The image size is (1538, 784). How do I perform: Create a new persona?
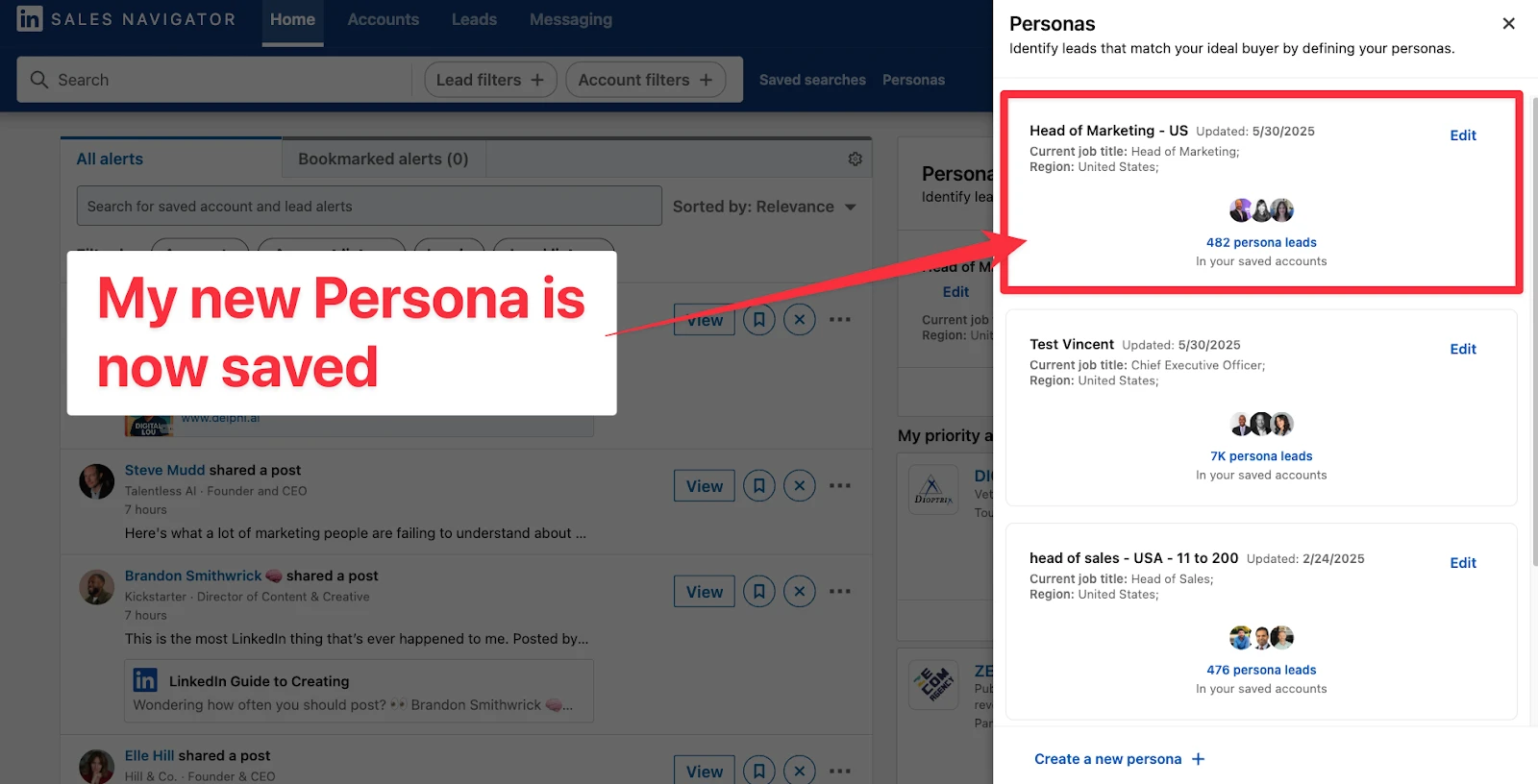[x=1120, y=759]
